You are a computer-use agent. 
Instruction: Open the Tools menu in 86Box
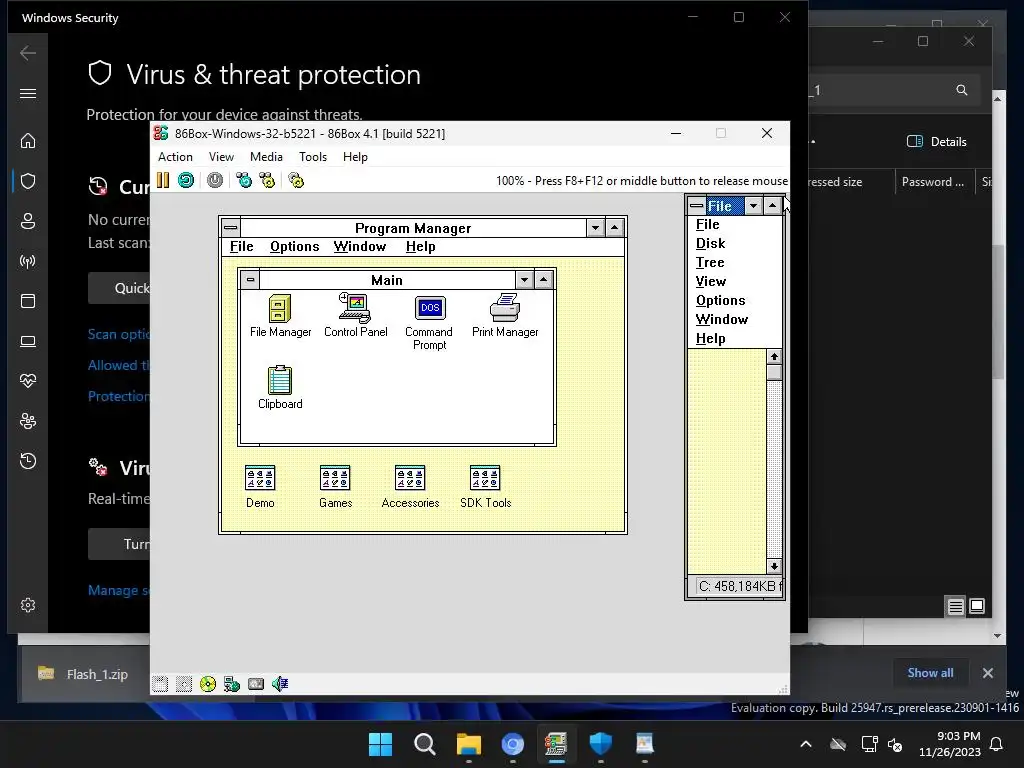313,157
